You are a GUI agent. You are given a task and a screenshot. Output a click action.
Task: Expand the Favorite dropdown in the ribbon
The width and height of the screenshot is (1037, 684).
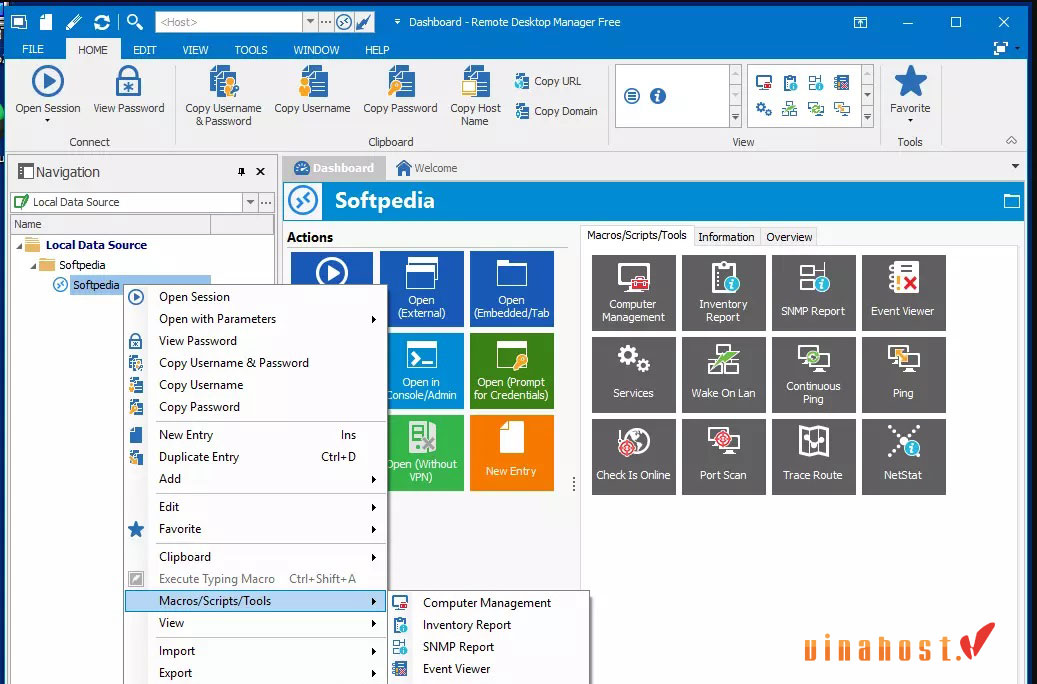coord(910,120)
